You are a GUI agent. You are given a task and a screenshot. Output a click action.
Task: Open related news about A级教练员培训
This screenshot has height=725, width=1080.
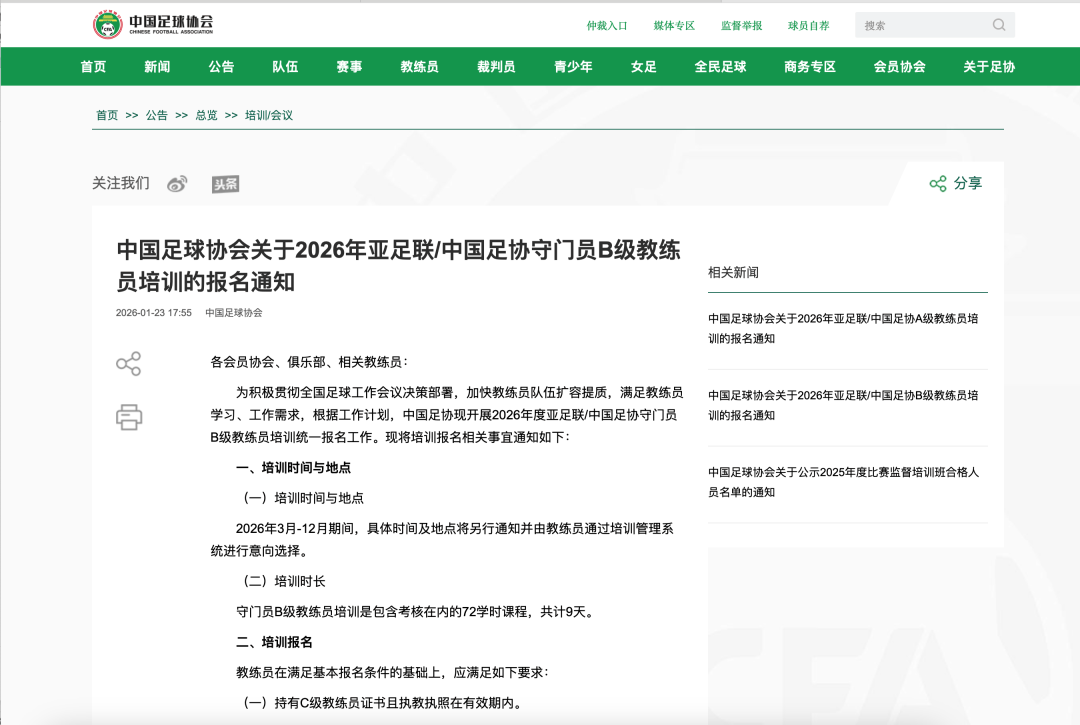tap(843, 328)
